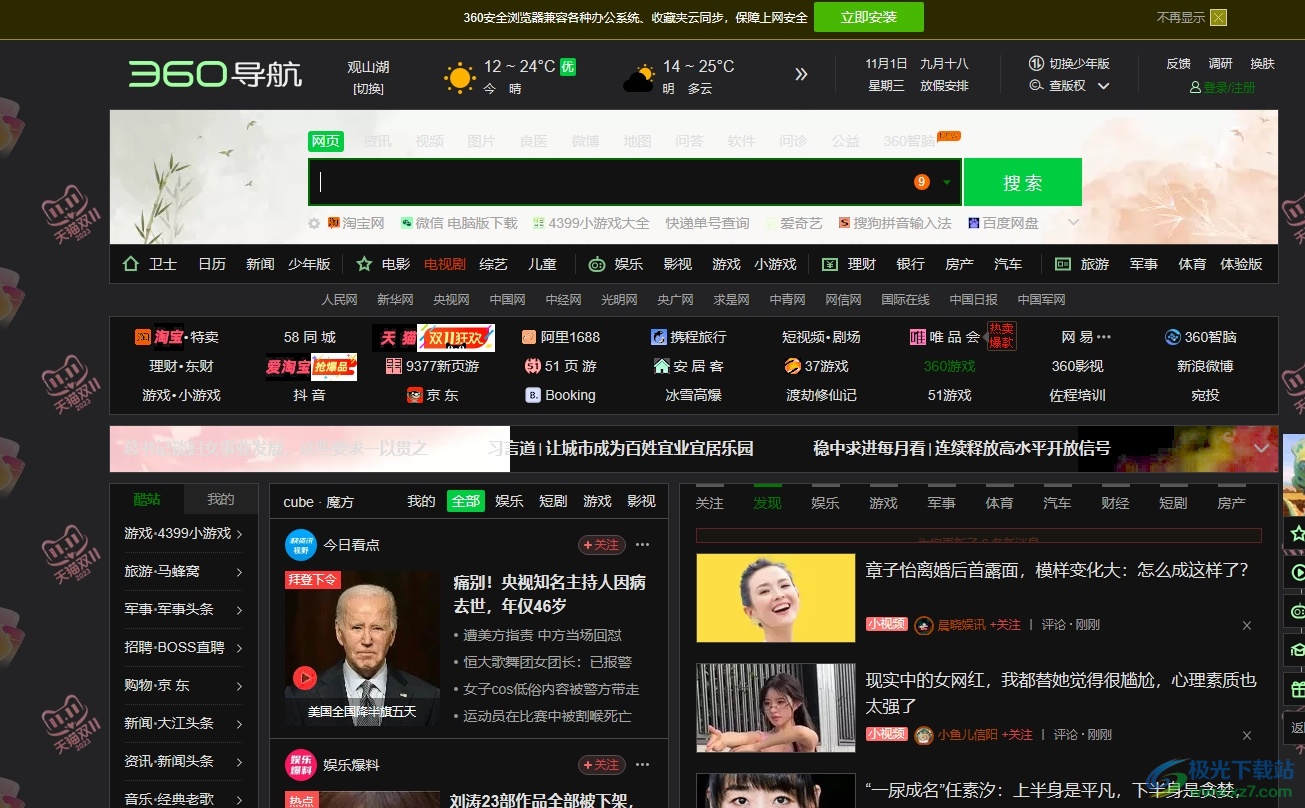Viewport: 1305px width, 808px height.
Task: Open more options for 娱乐爆料
Action: click(643, 765)
